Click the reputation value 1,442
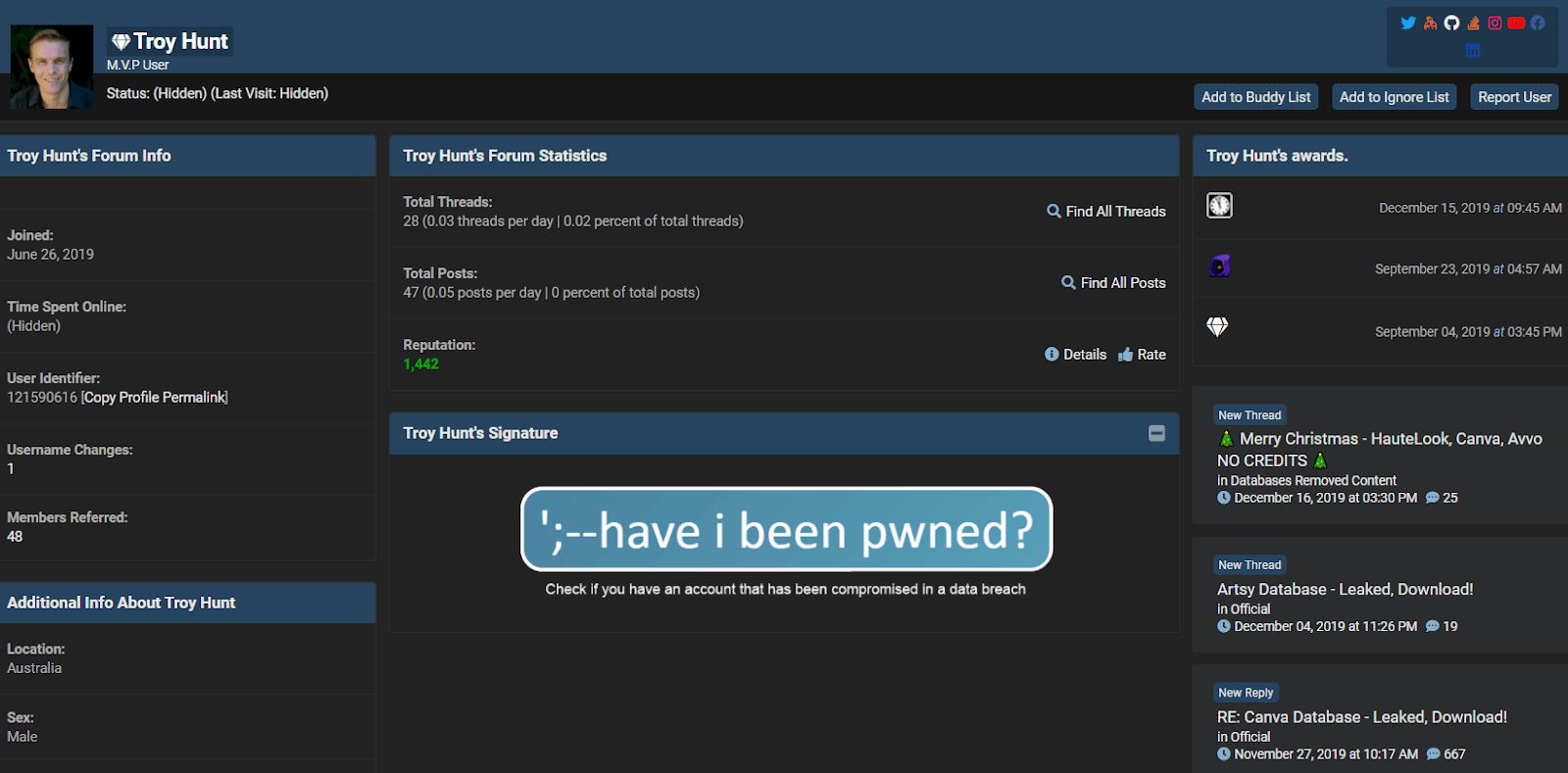Viewport: 1568px width, 773px height. [x=421, y=363]
